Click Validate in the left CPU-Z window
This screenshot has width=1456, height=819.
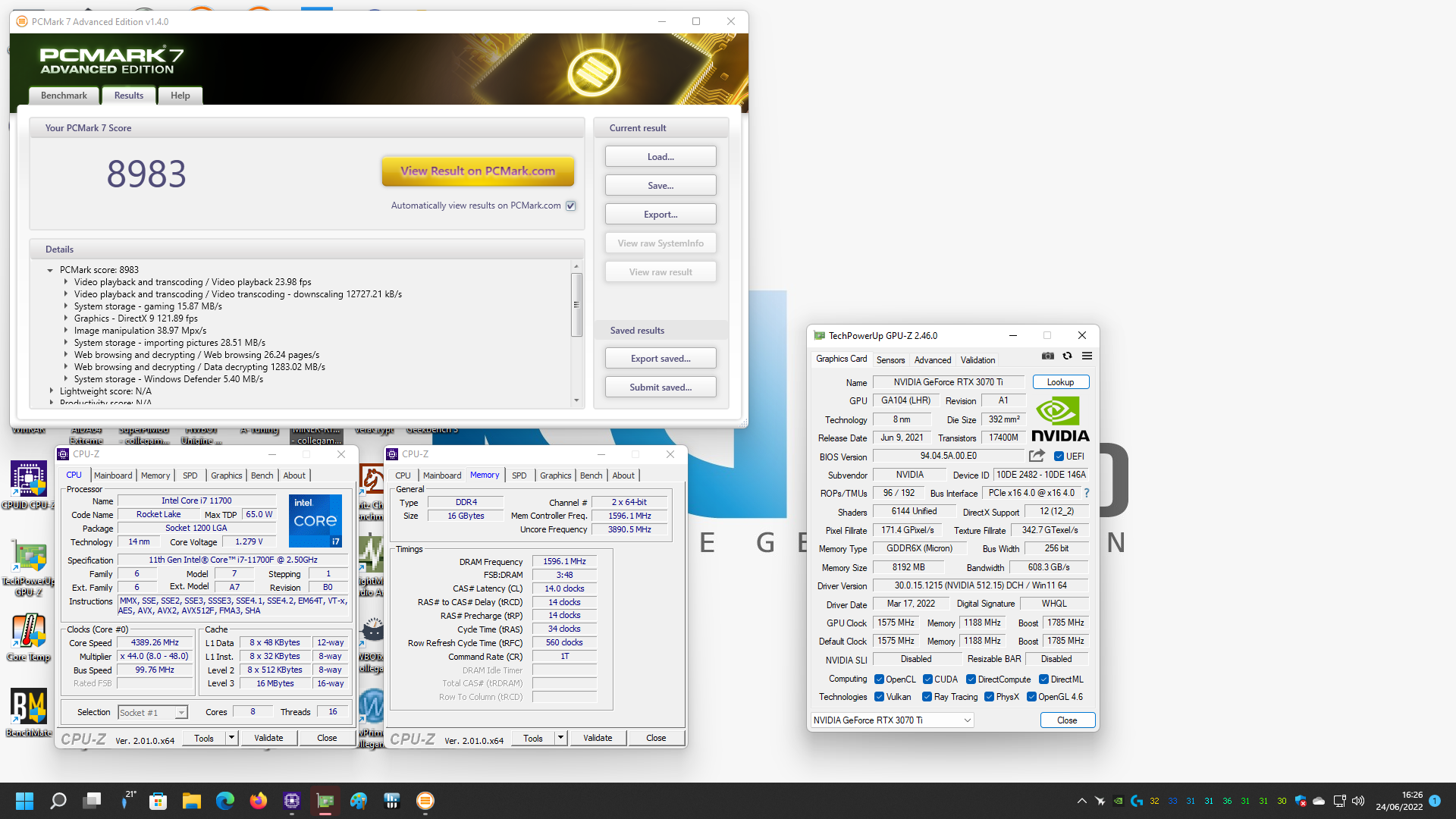coord(268,738)
